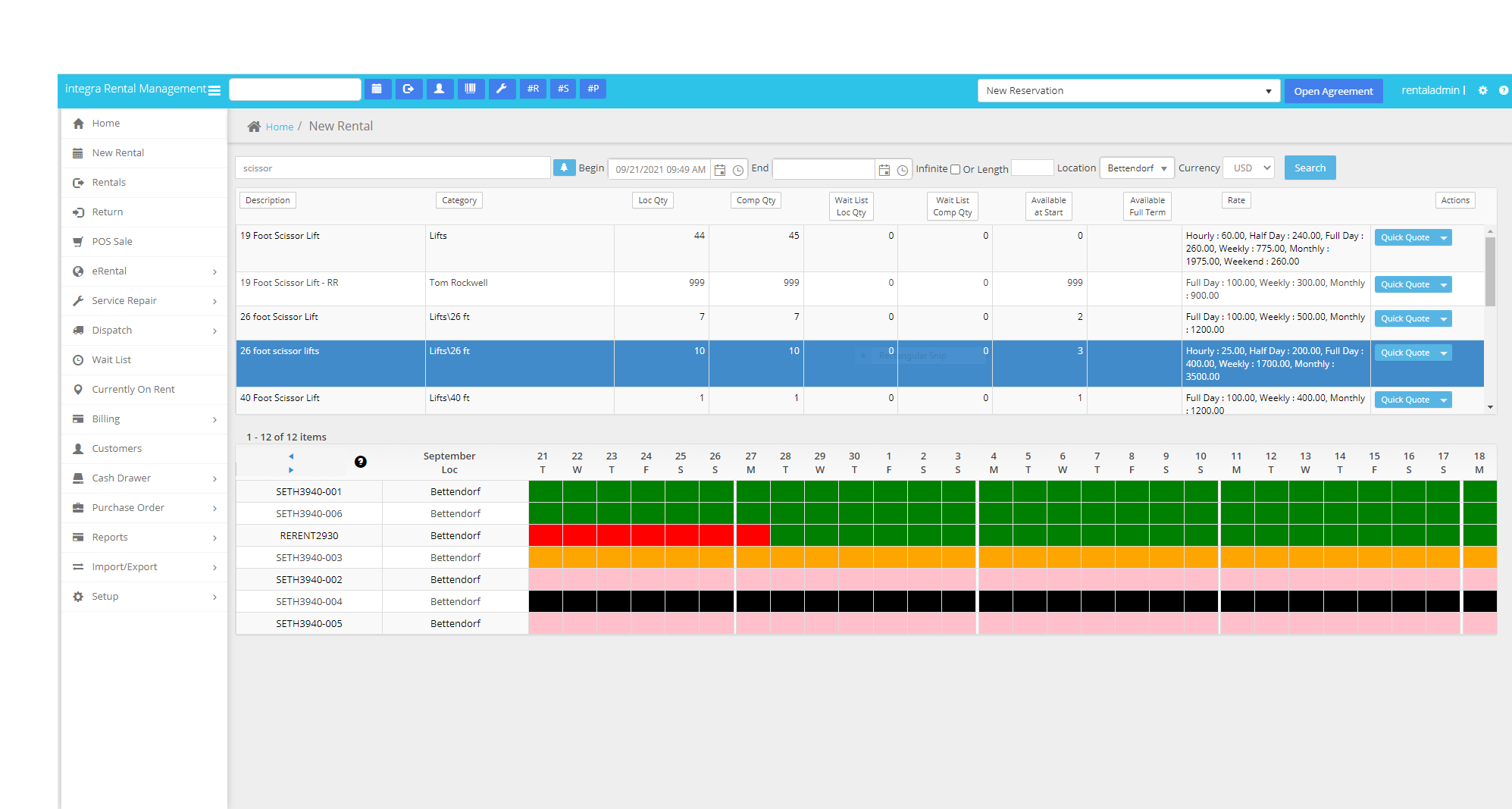
Task: Click the #R toolbar button
Action: [533, 89]
